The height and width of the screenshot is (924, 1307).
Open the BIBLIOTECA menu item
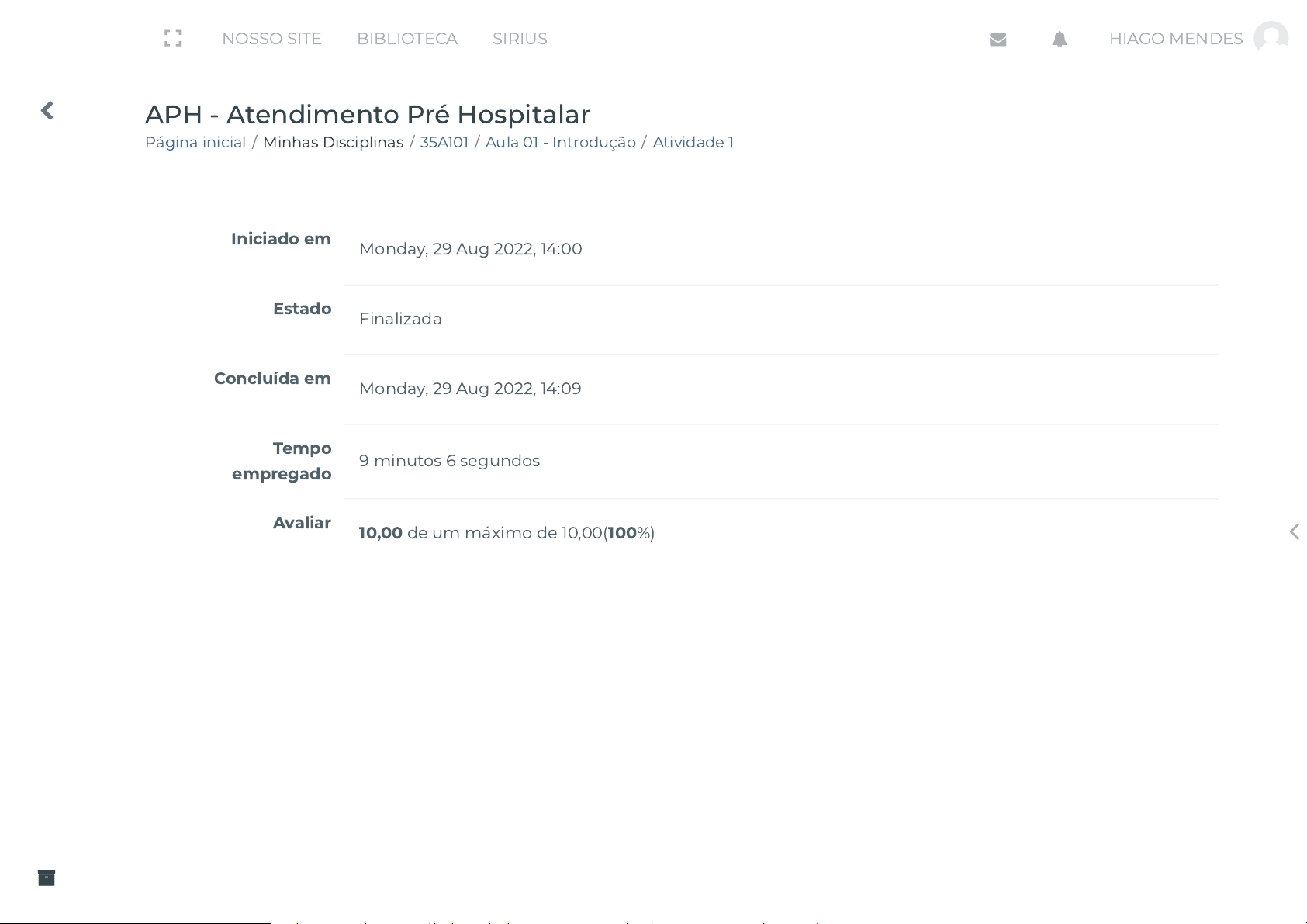pos(407,39)
